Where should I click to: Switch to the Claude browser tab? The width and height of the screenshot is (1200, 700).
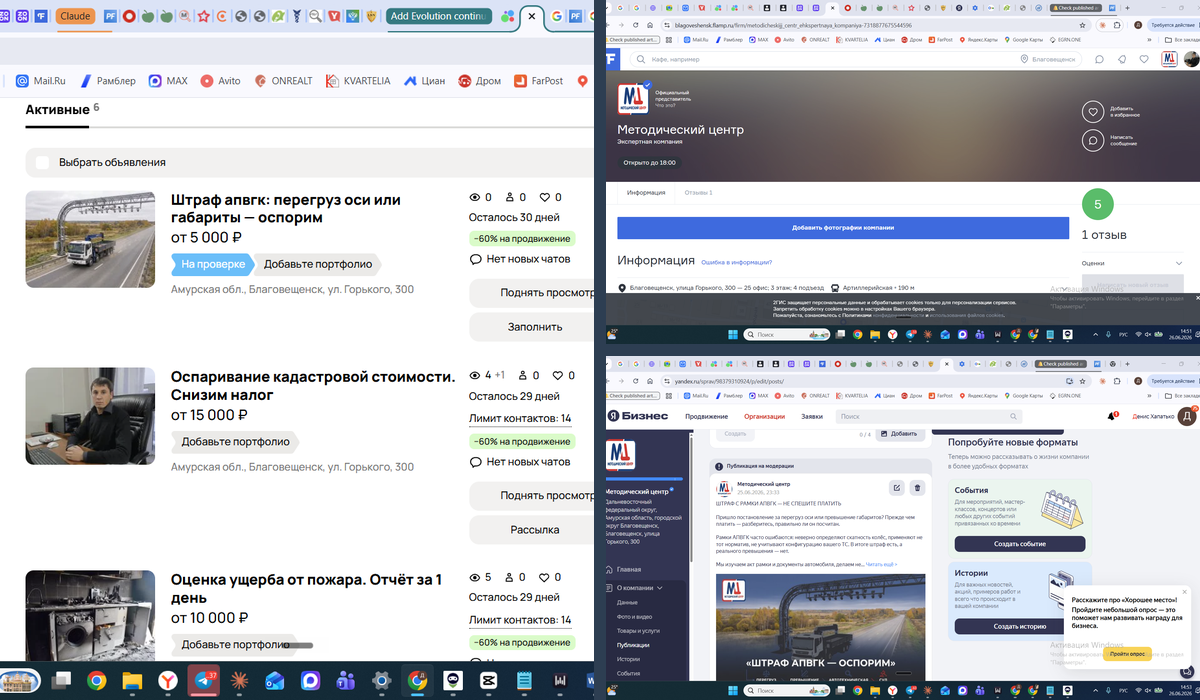pos(75,16)
